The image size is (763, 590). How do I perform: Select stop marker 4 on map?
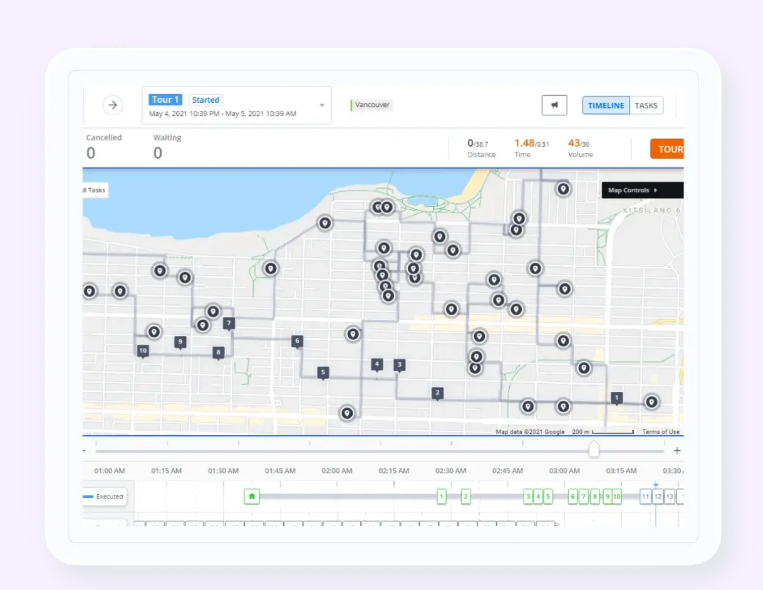377,365
